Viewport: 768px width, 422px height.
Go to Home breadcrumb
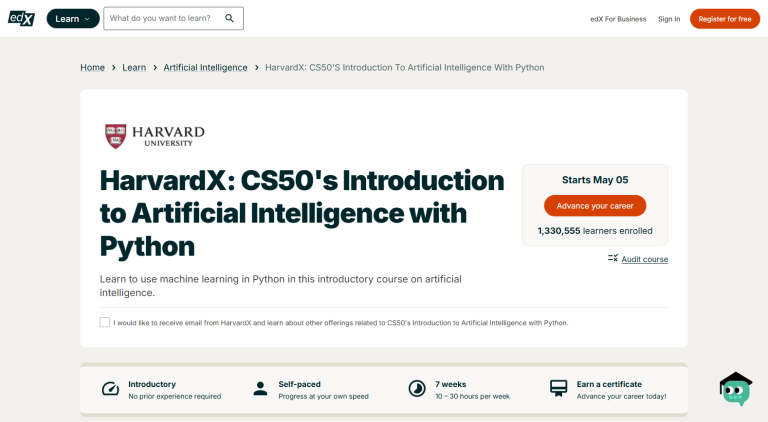click(93, 68)
